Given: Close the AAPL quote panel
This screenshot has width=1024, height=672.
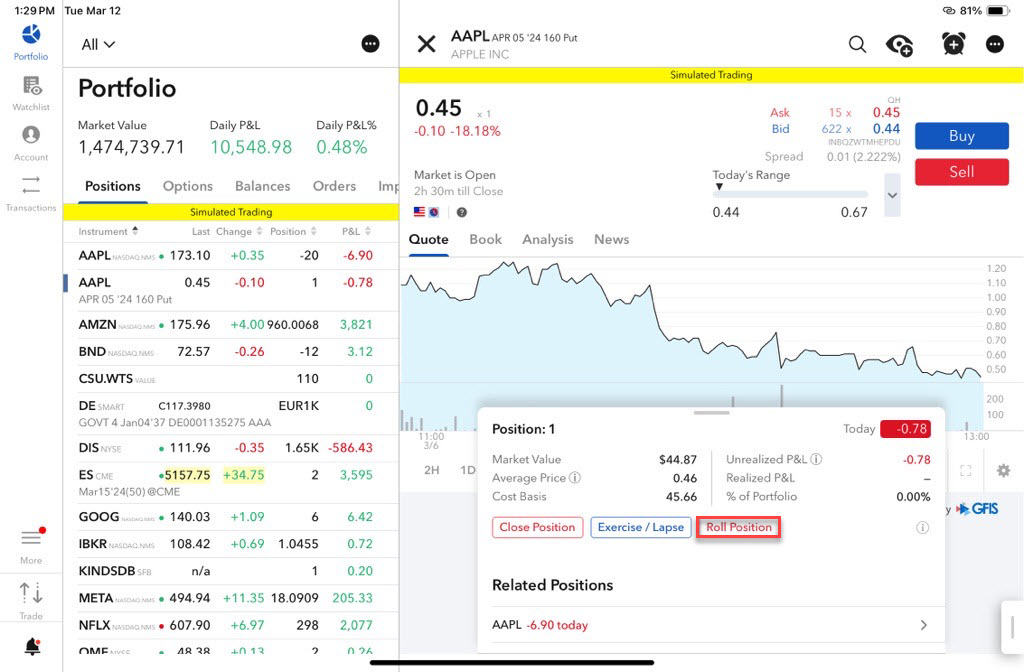Looking at the screenshot, I should [426, 44].
